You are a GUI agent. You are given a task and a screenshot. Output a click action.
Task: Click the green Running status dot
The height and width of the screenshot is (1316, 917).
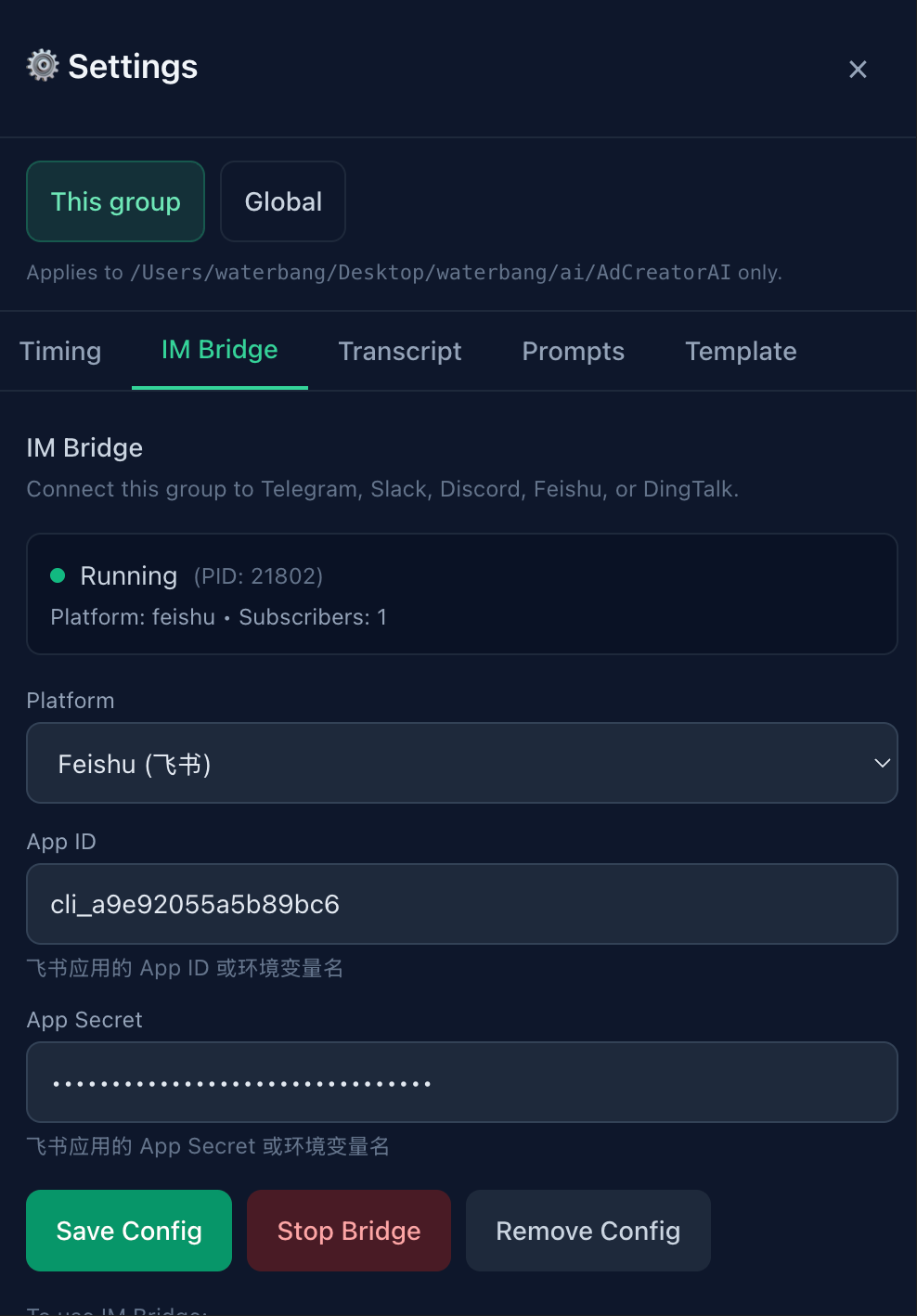(57, 575)
